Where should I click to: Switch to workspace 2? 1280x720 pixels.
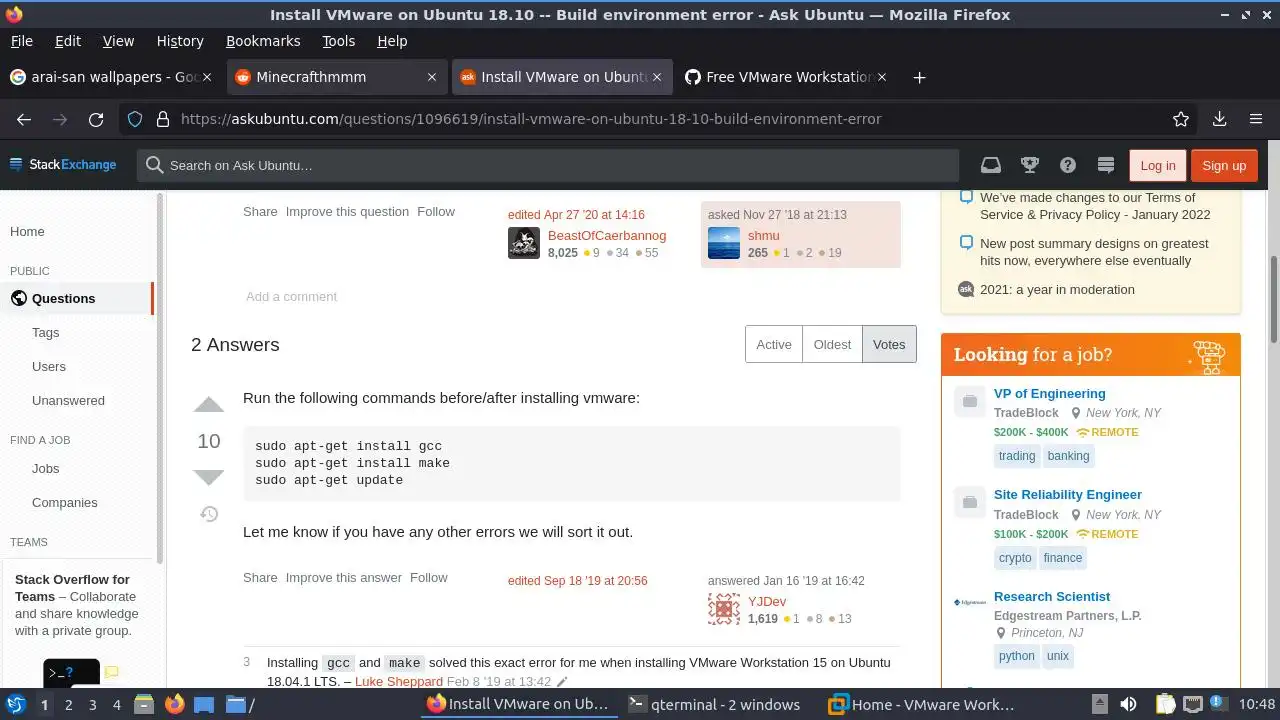[x=68, y=704]
